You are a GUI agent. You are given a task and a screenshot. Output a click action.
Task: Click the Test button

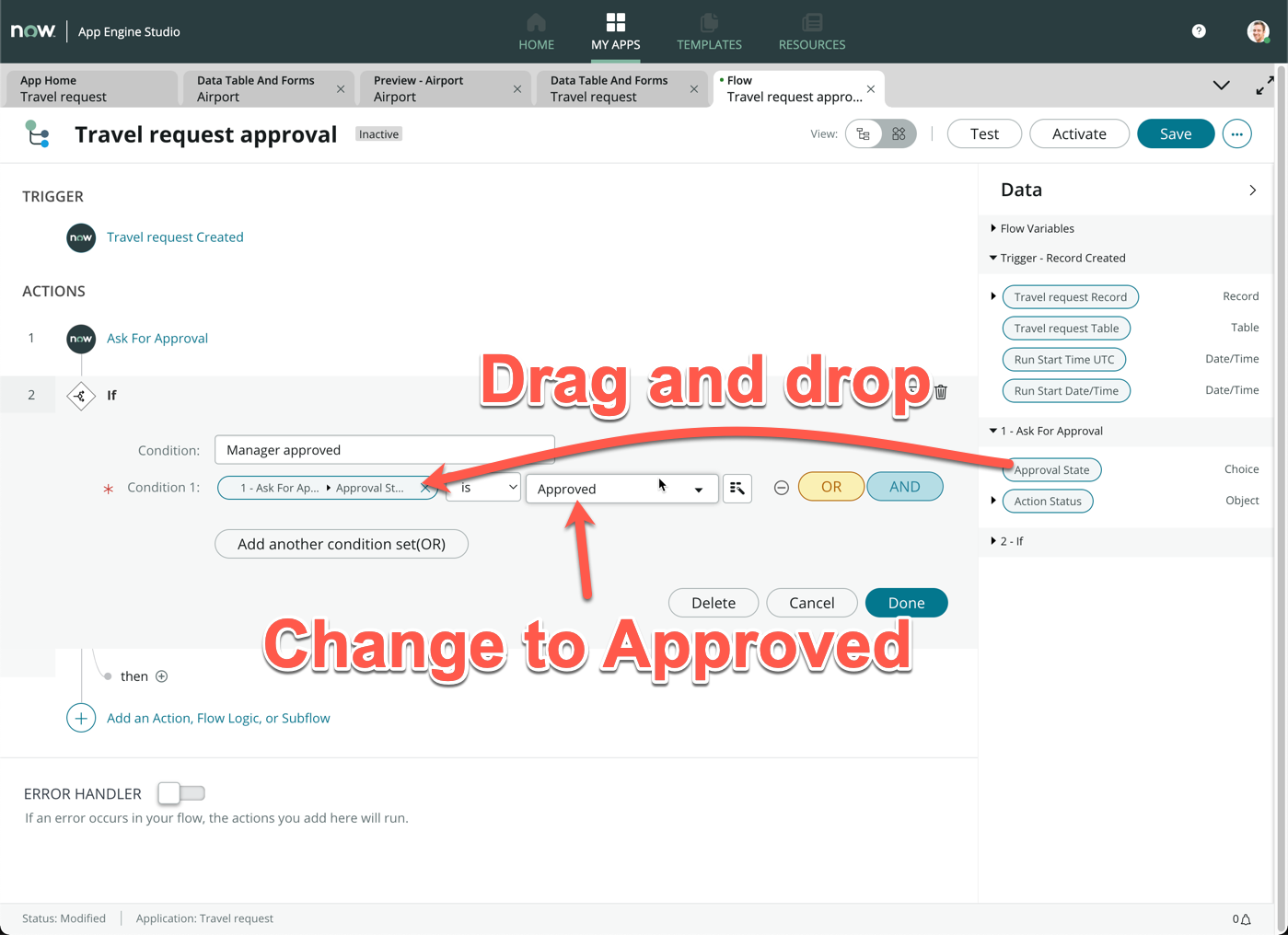tap(984, 134)
